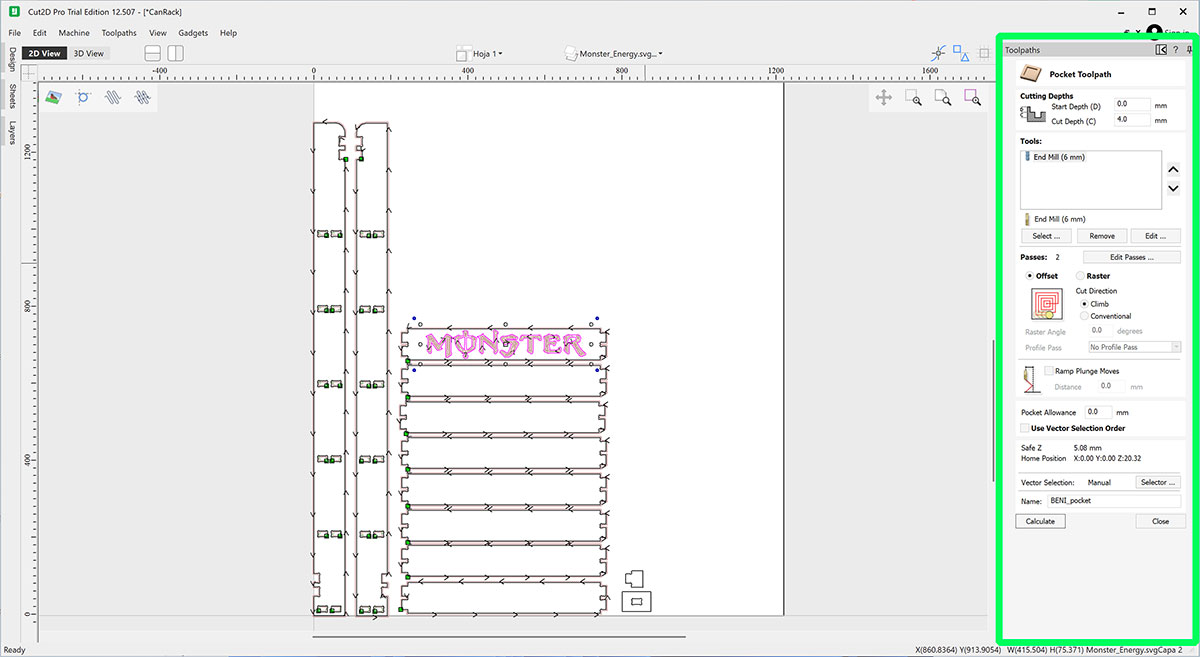Open the Sheets side tab
1200x657 pixels.
[12, 96]
